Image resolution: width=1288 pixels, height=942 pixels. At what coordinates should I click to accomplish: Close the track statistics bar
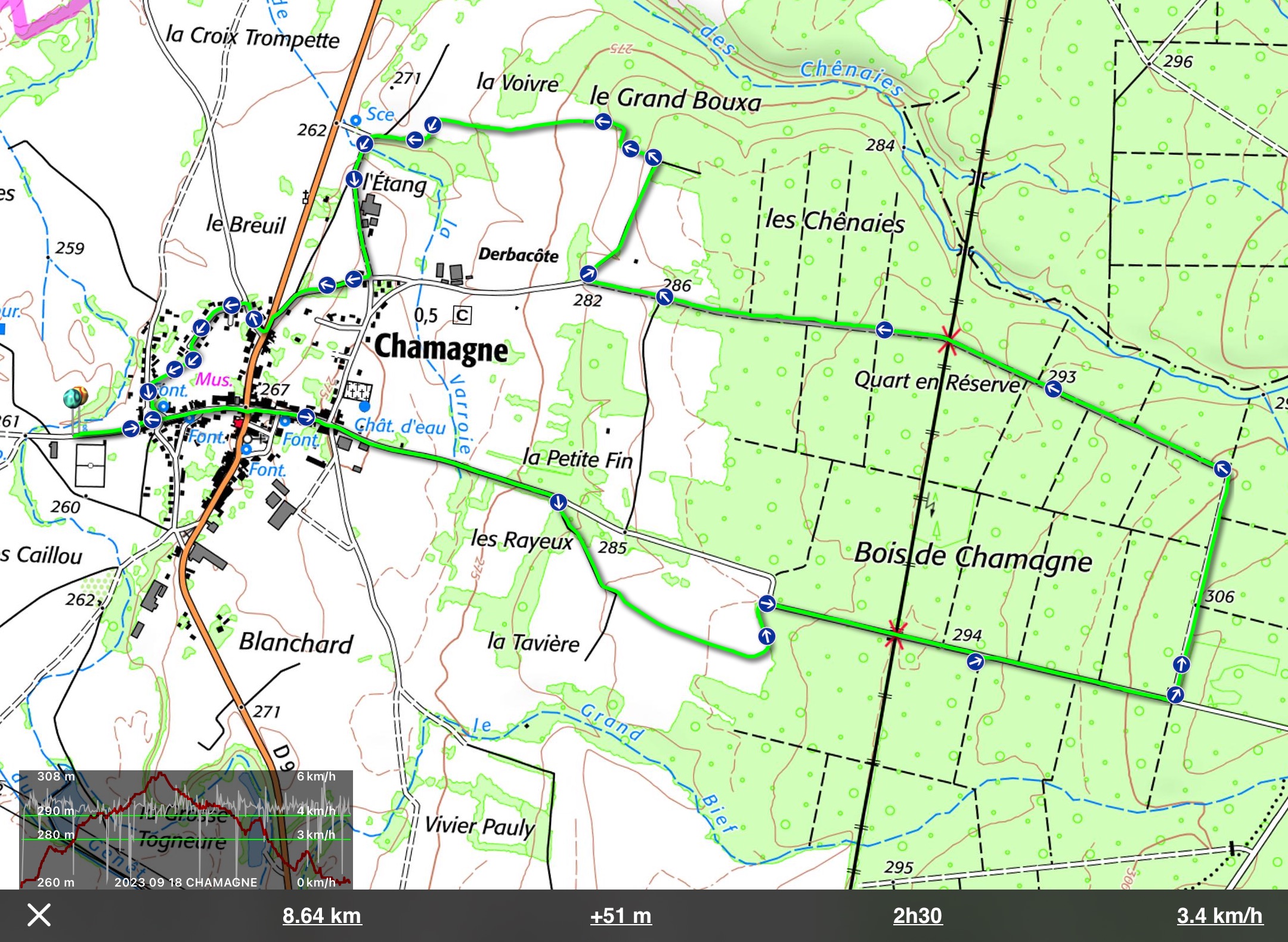(39, 915)
